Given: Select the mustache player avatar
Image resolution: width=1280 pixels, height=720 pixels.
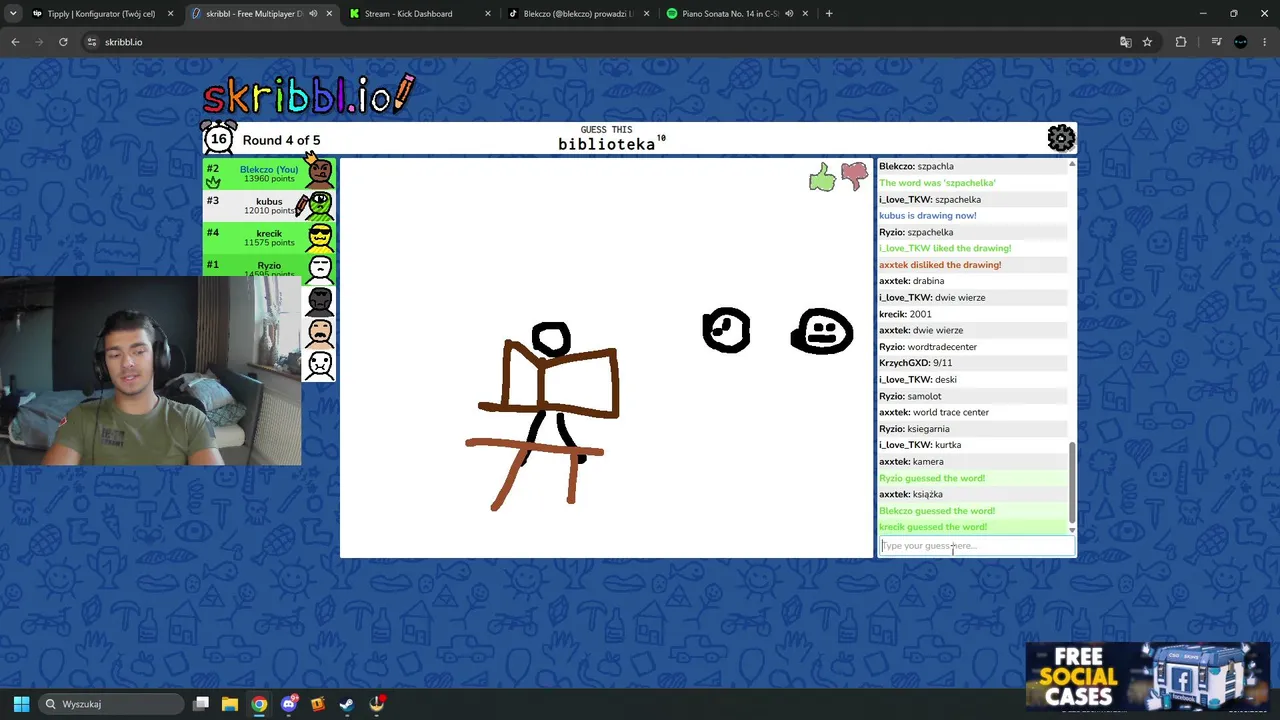Looking at the screenshot, I should [x=320, y=332].
